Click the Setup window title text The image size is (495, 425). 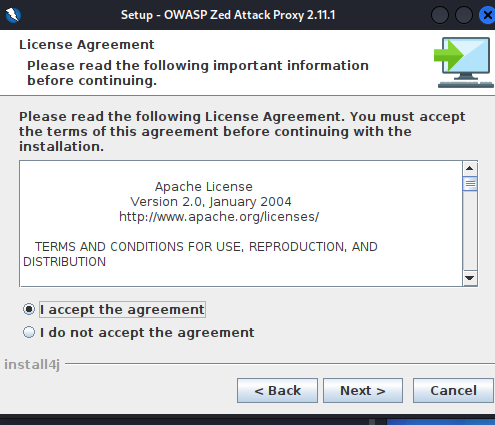click(x=228, y=15)
